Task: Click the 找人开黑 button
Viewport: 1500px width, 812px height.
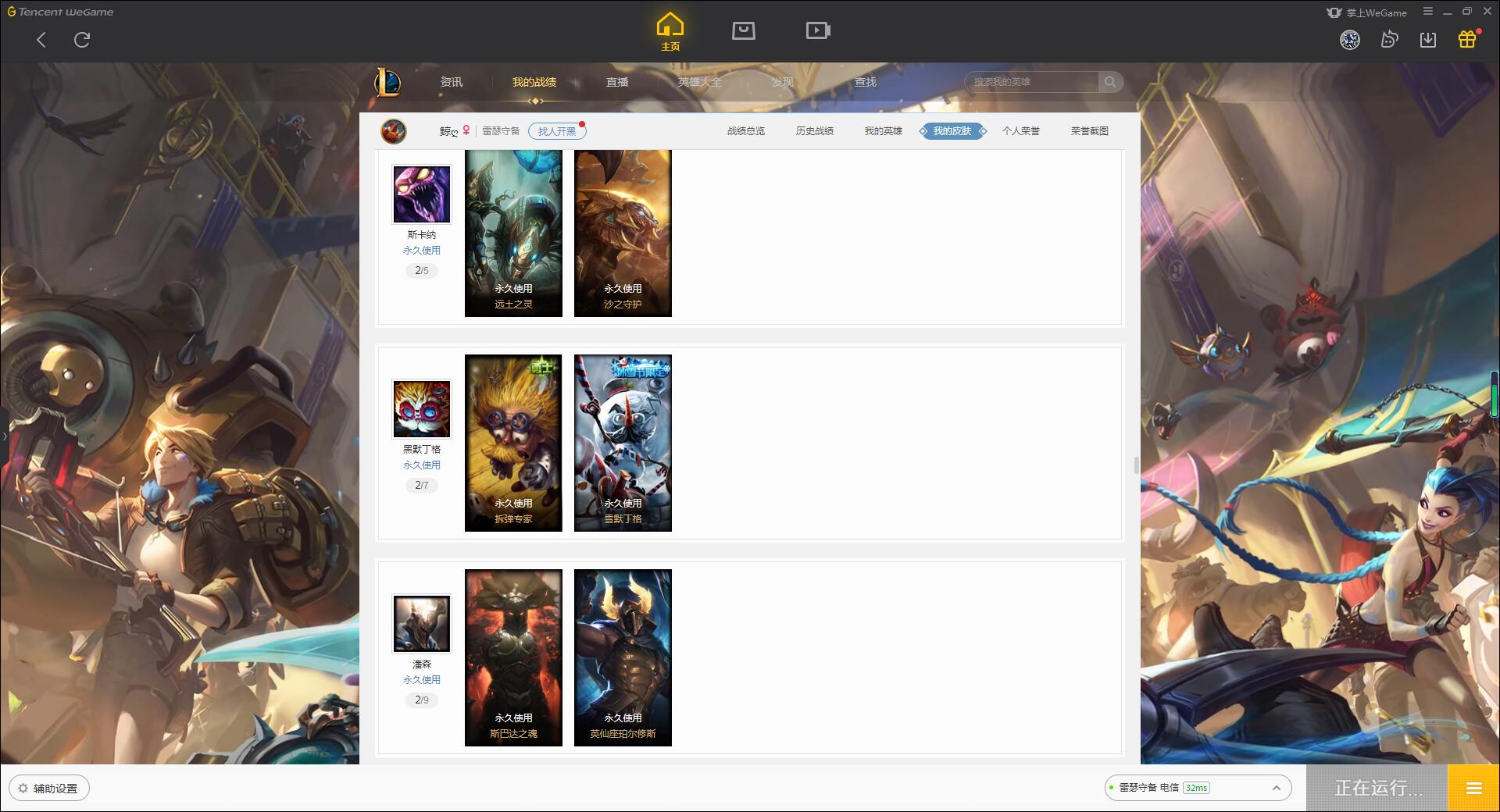Action: tap(557, 131)
